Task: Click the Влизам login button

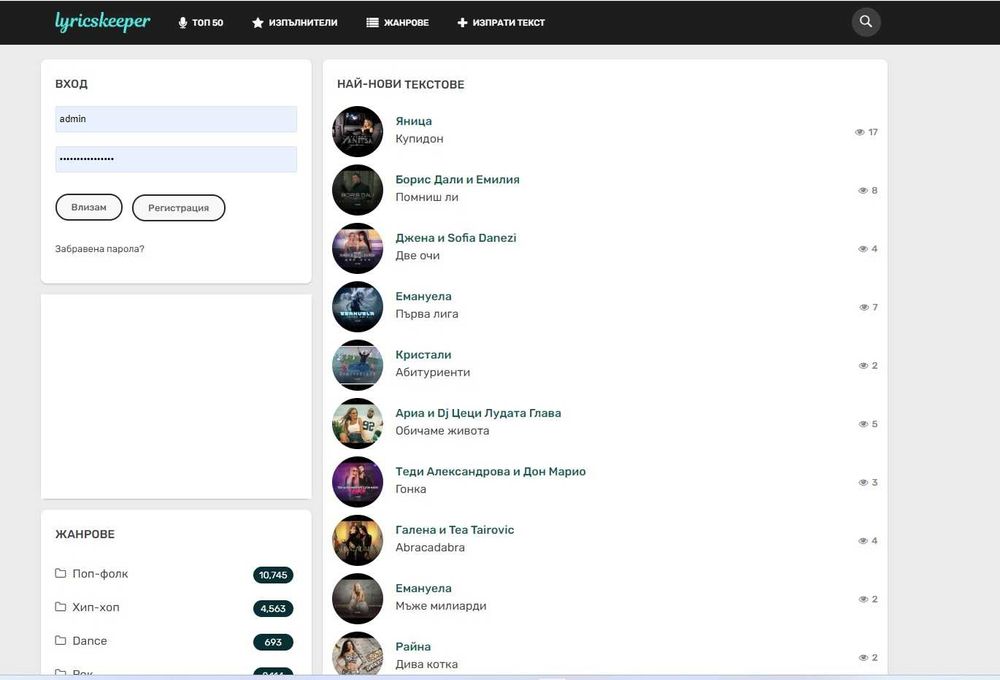Action: (x=89, y=207)
